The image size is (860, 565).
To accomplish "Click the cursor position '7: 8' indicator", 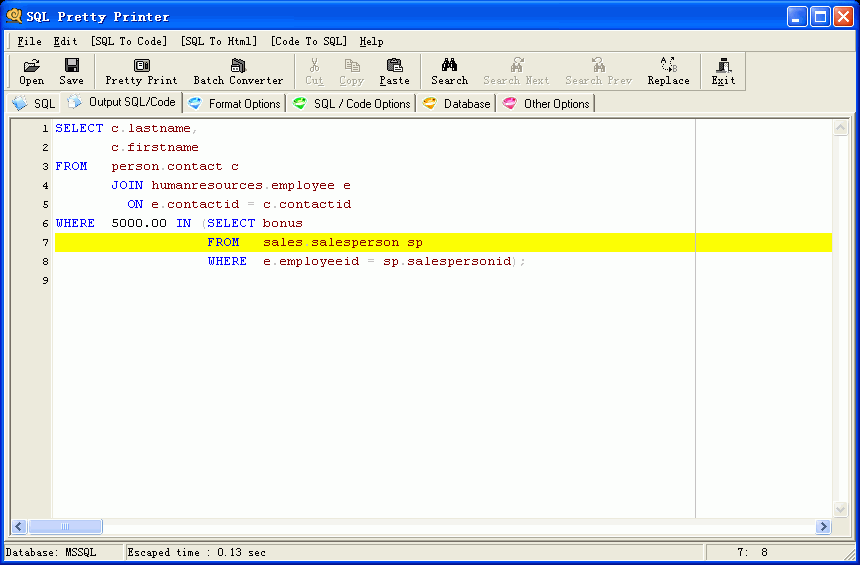I will point(752,552).
